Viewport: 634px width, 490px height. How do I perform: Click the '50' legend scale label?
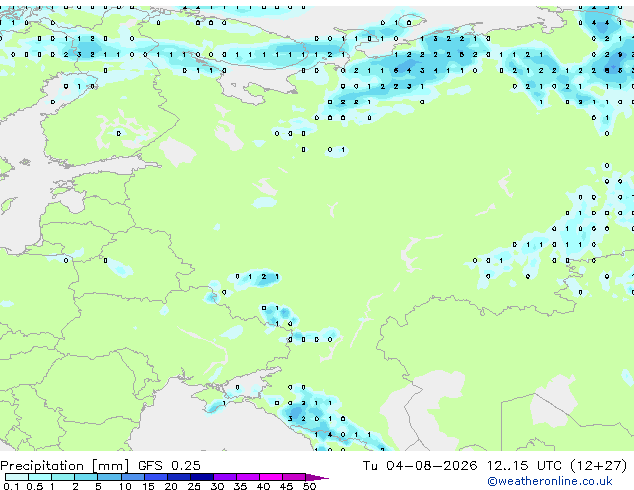tap(309, 486)
